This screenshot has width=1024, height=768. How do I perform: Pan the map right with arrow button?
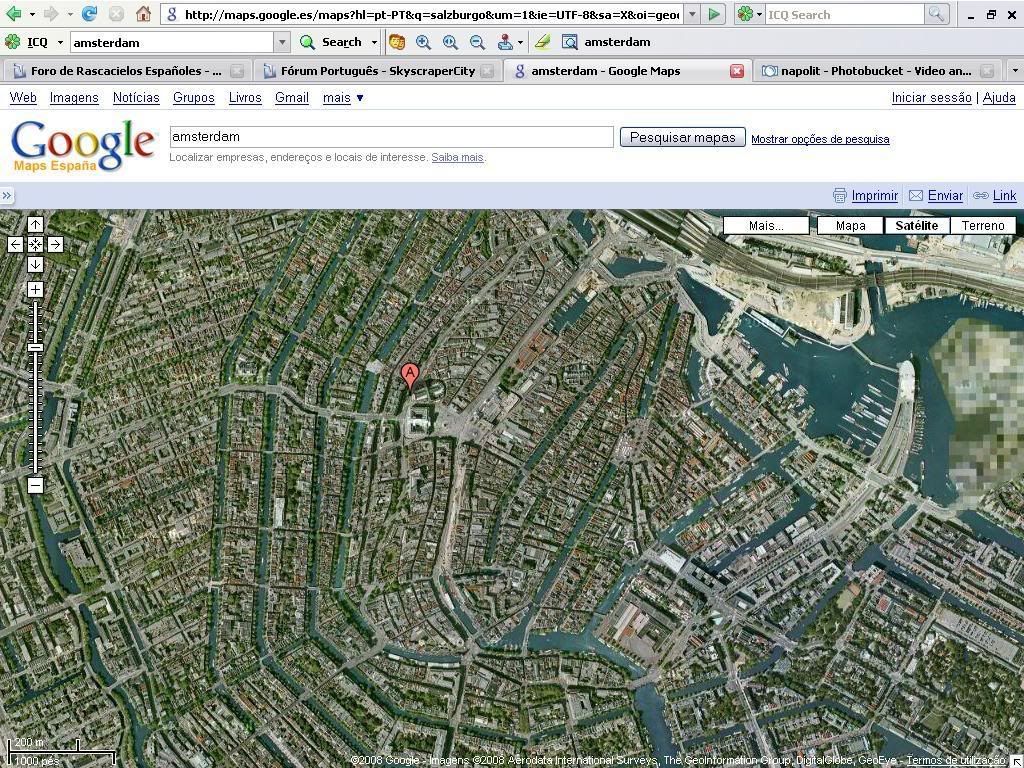(x=55, y=244)
